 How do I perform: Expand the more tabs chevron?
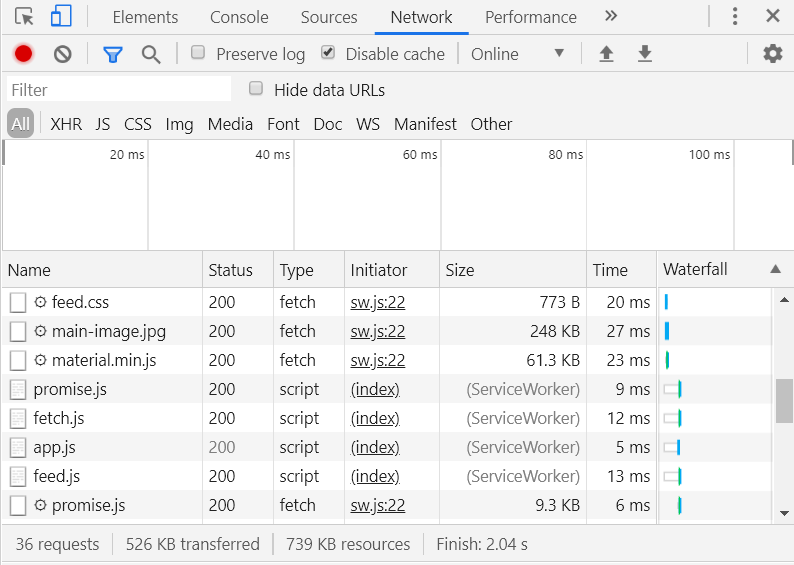click(x=611, y=17)
